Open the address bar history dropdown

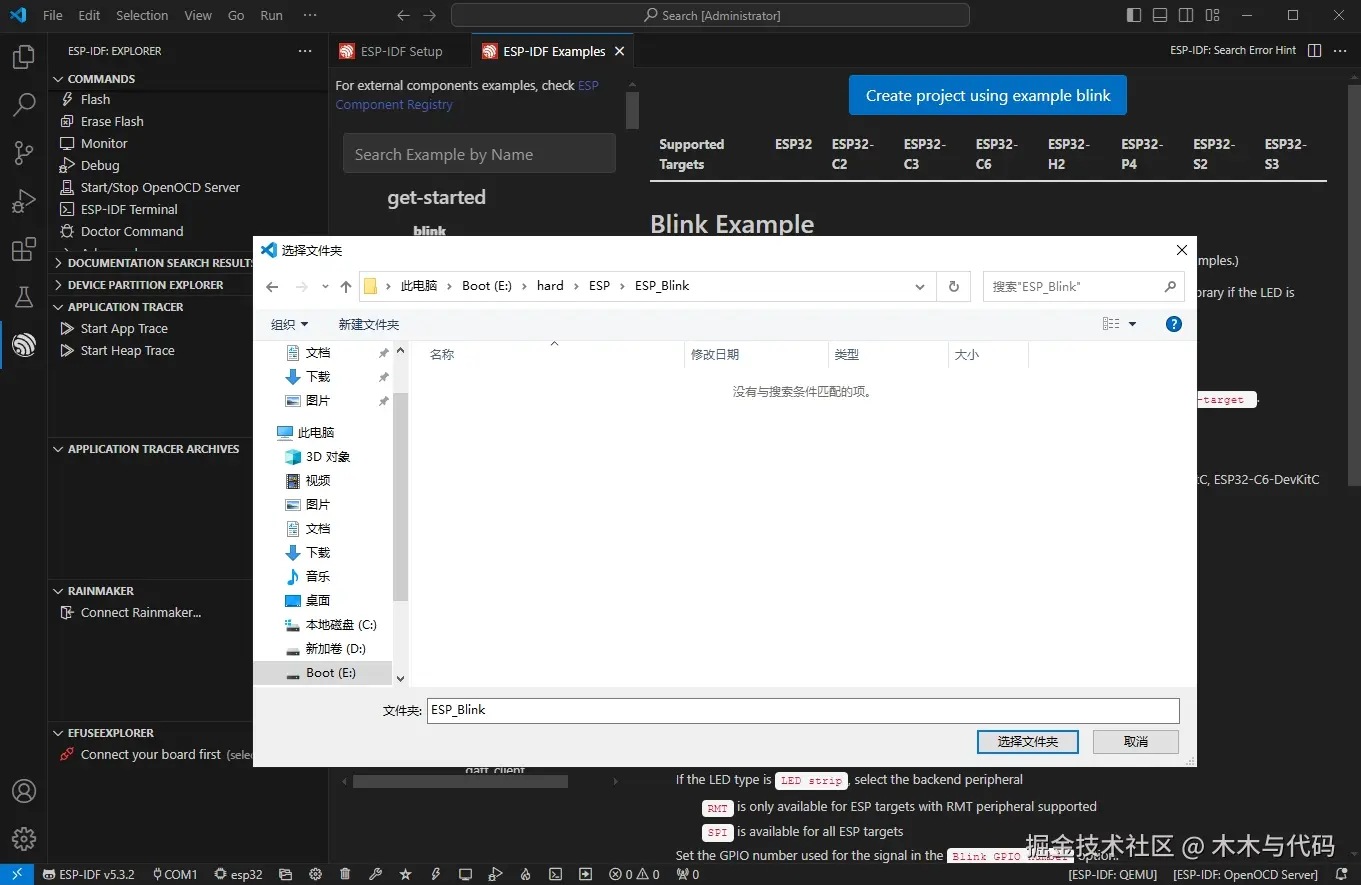pyautogui.click(x=919, y=286)
